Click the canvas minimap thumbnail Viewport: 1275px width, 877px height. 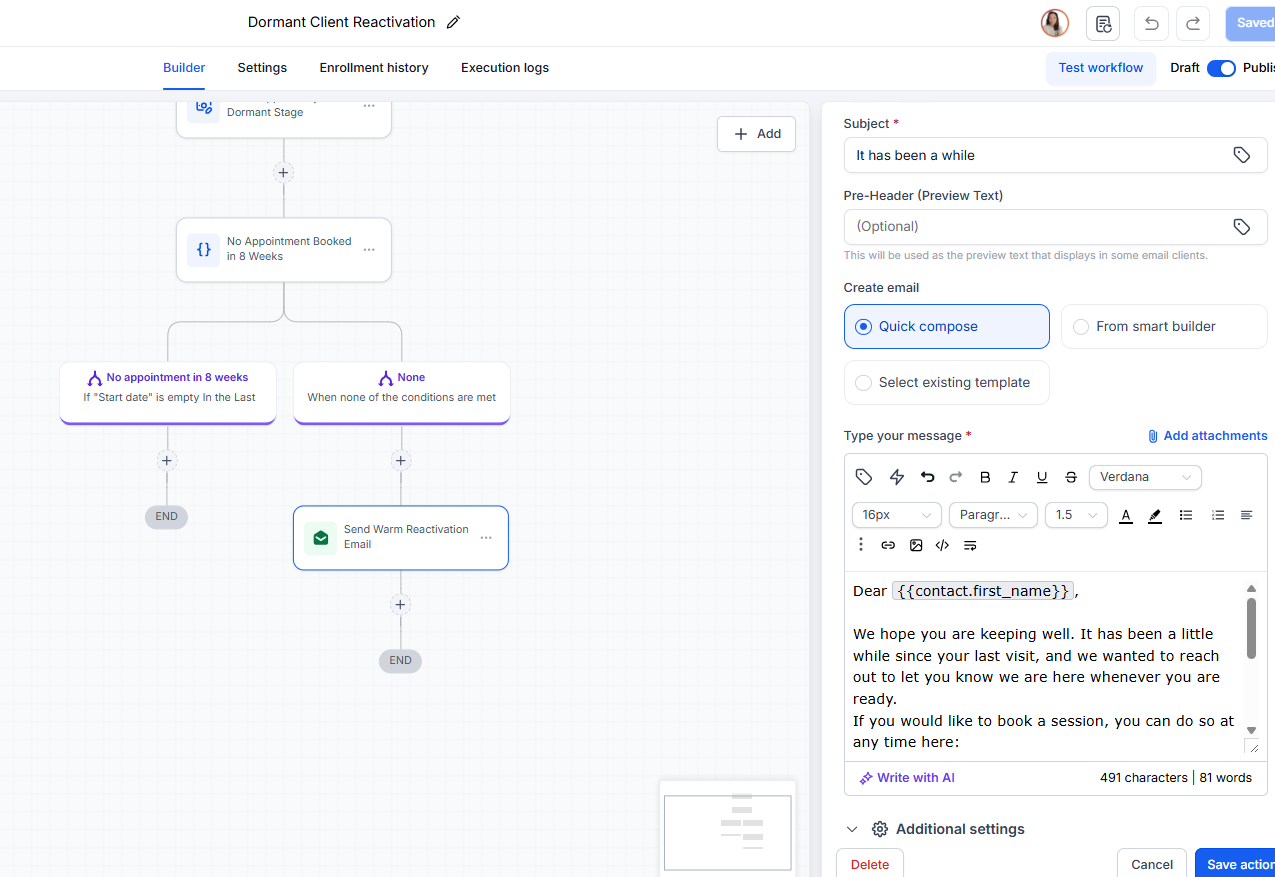(x=728, y=832)
